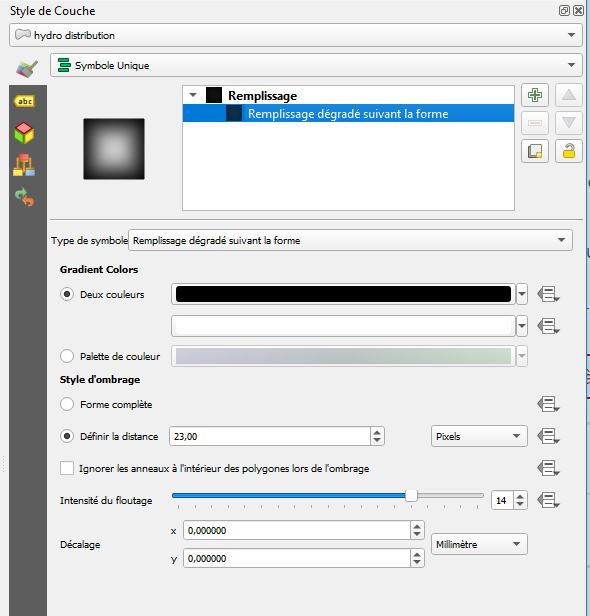The image size is (590, 616).
Task: Open data-defined override for blur intensity
Action: (x=548, y=500)
